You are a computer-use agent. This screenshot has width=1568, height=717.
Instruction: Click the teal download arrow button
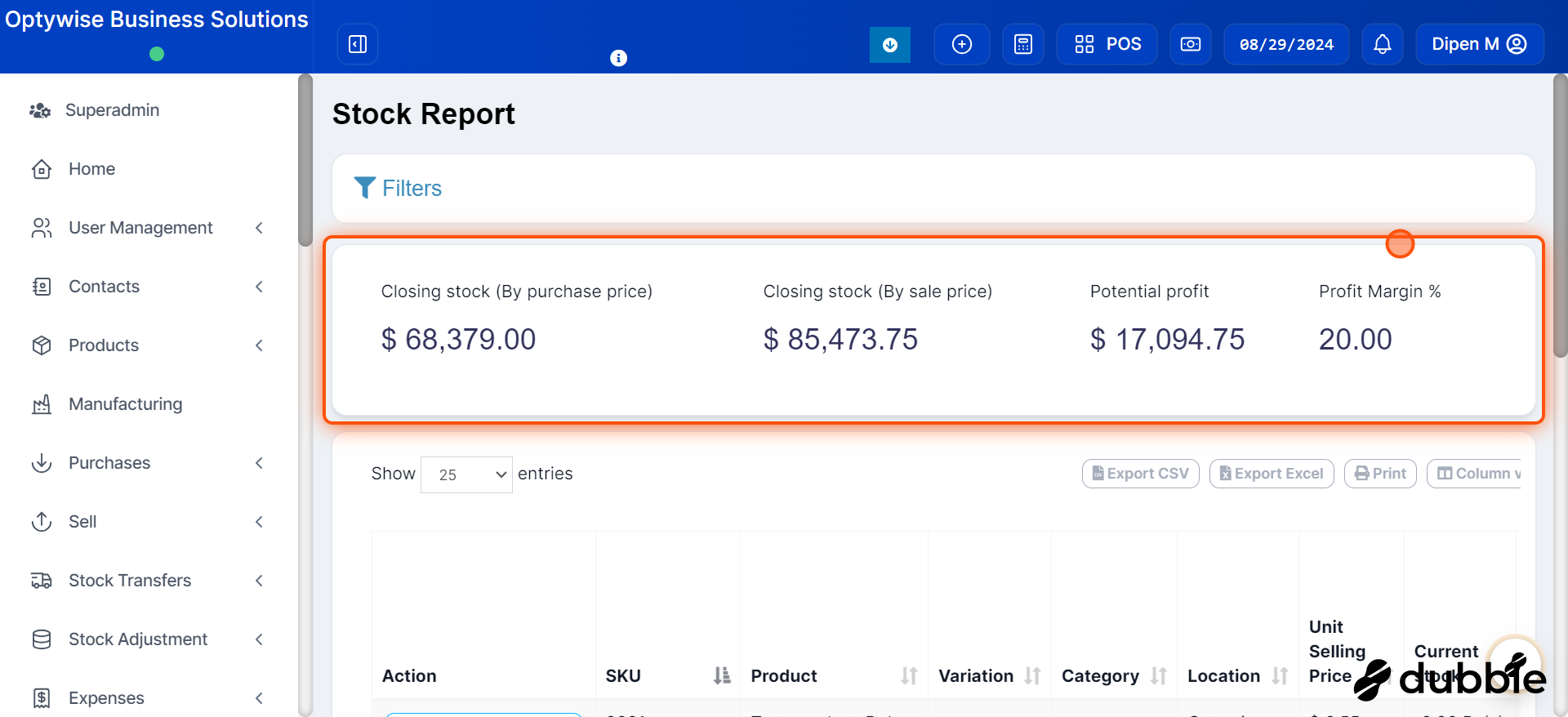pos(890,44)
